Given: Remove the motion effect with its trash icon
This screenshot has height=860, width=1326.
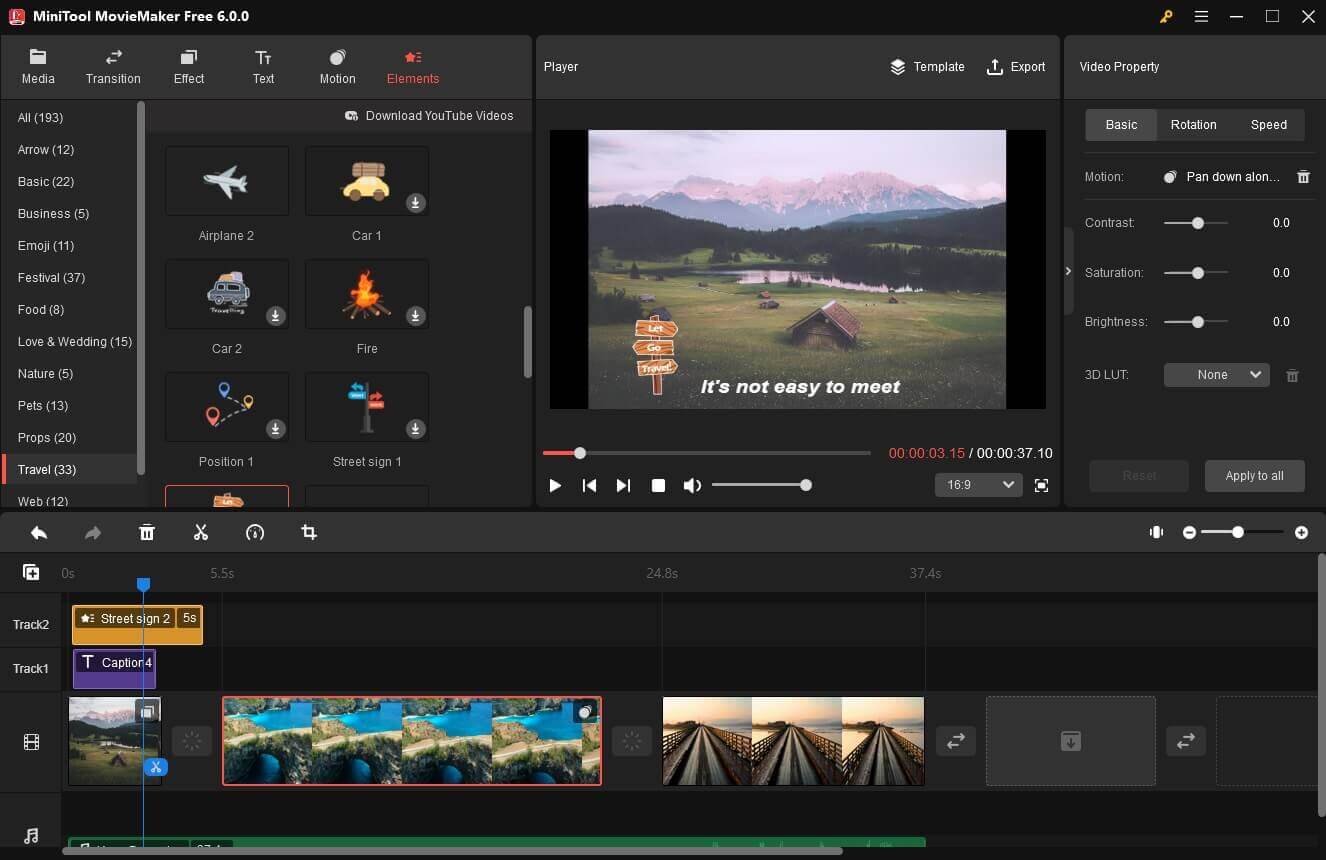Looking at the screenshot, I should [1303, 177].
